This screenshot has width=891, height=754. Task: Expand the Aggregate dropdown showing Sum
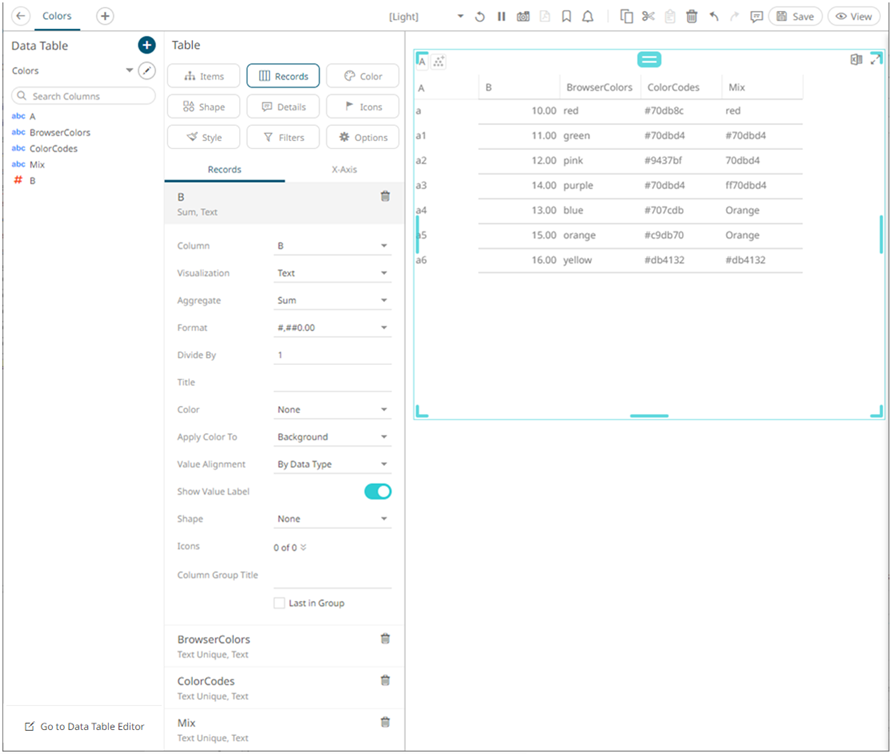[x=332, y=300]
